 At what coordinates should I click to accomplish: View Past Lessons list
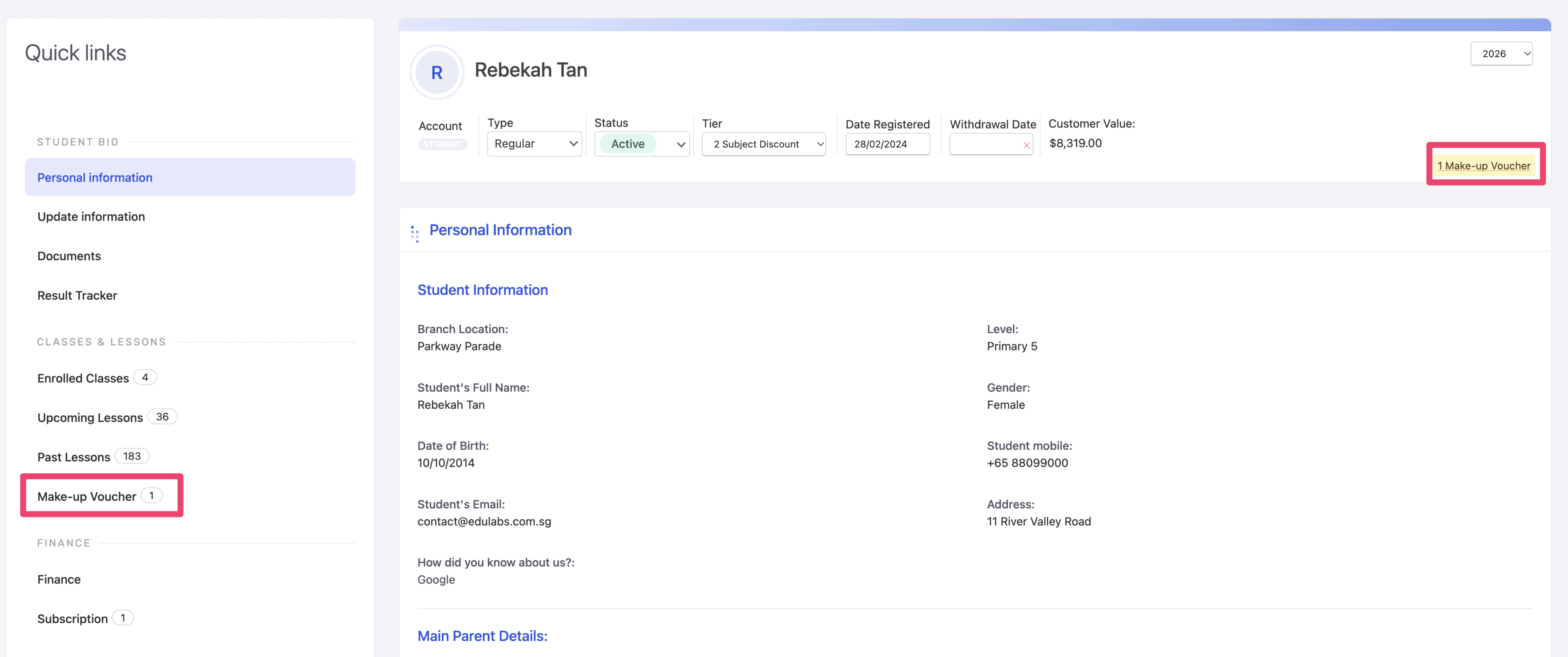73,457
